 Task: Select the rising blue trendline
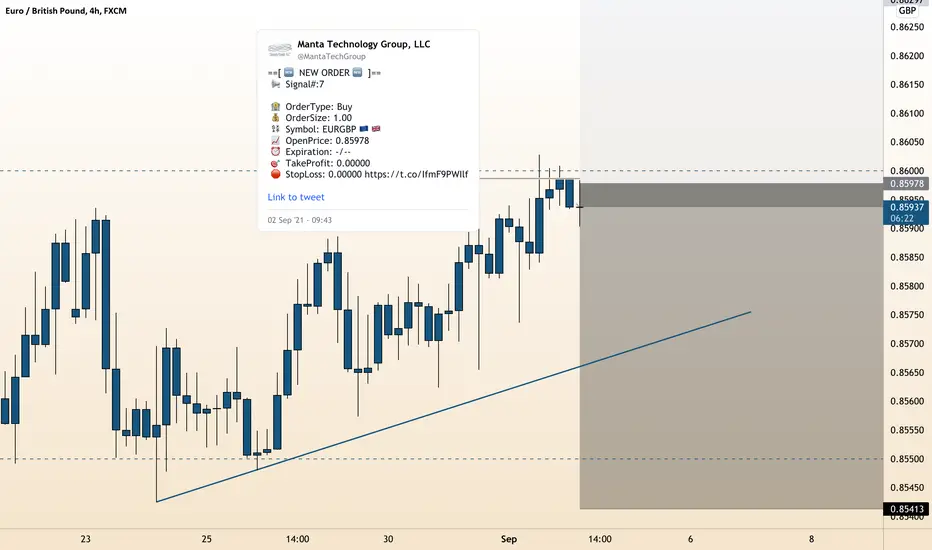(453, 407)
